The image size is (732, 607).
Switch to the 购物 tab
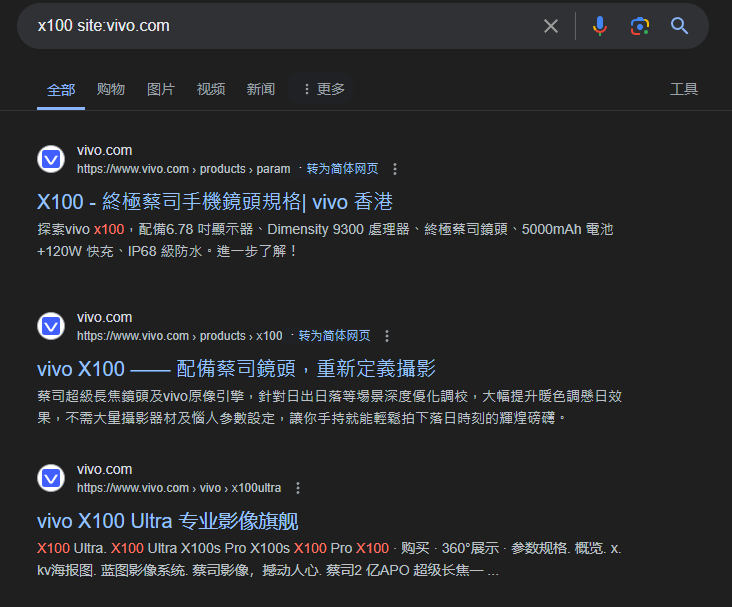click(x=111, y=89)
